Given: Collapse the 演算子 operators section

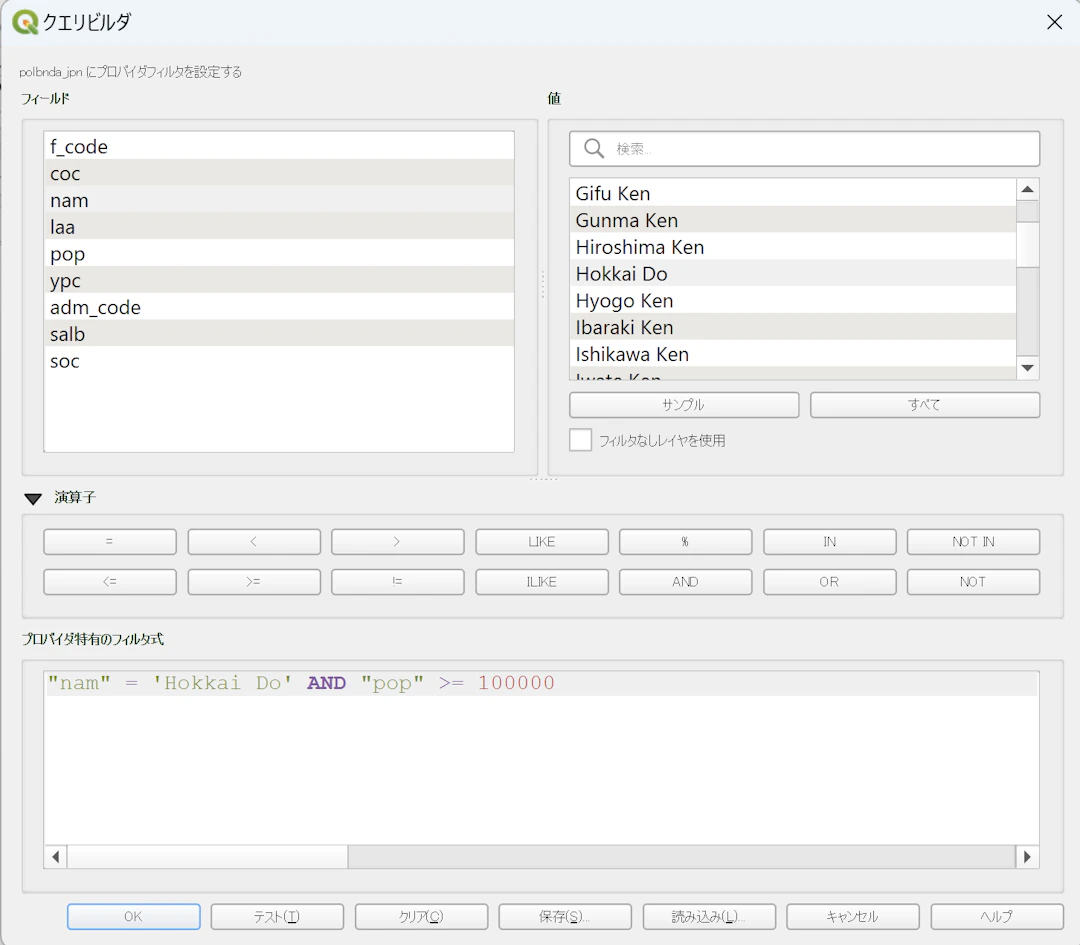Looking at the screenshot, I should coord(33,498).
